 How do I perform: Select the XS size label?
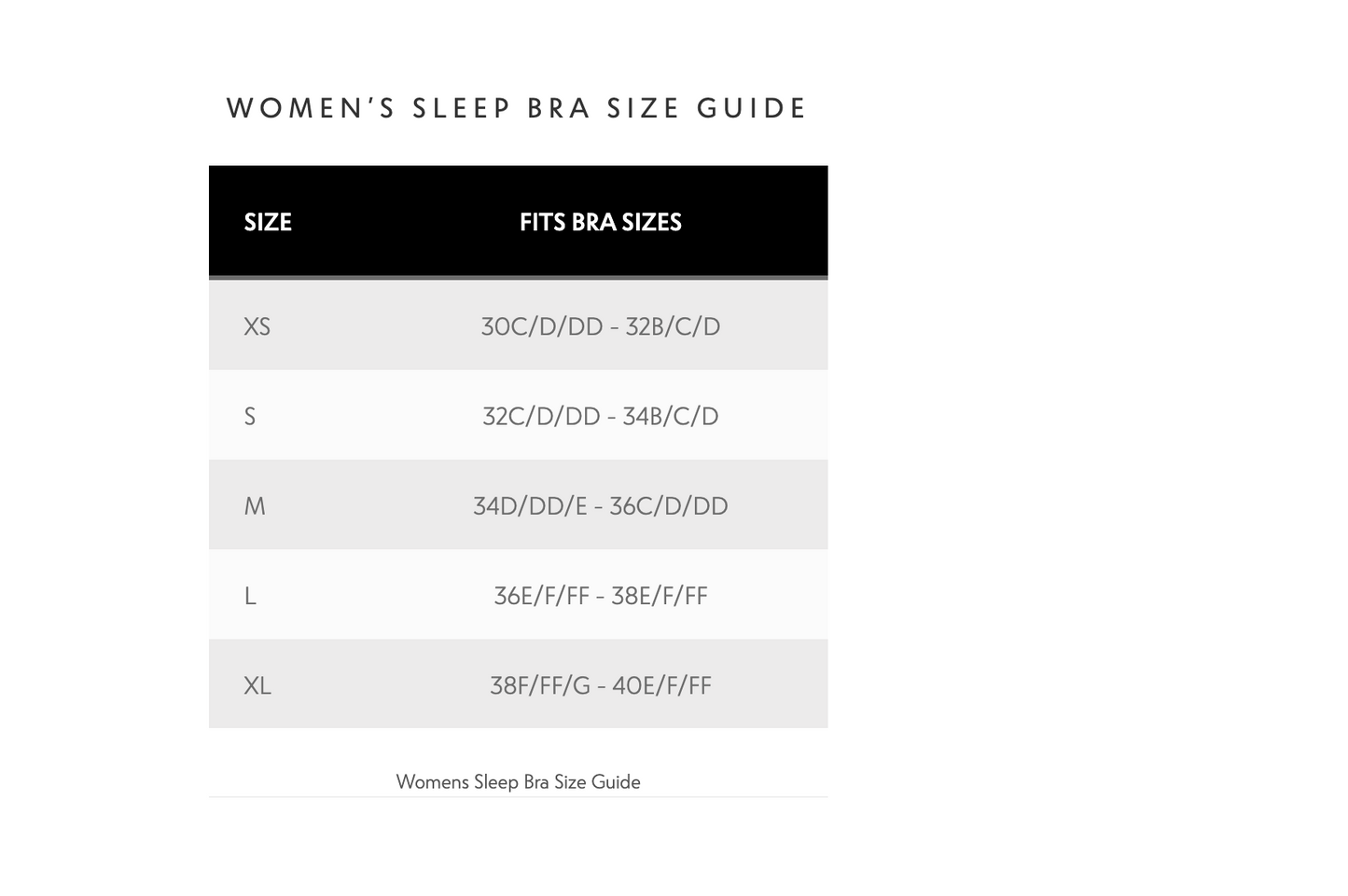tap(257, 326)
